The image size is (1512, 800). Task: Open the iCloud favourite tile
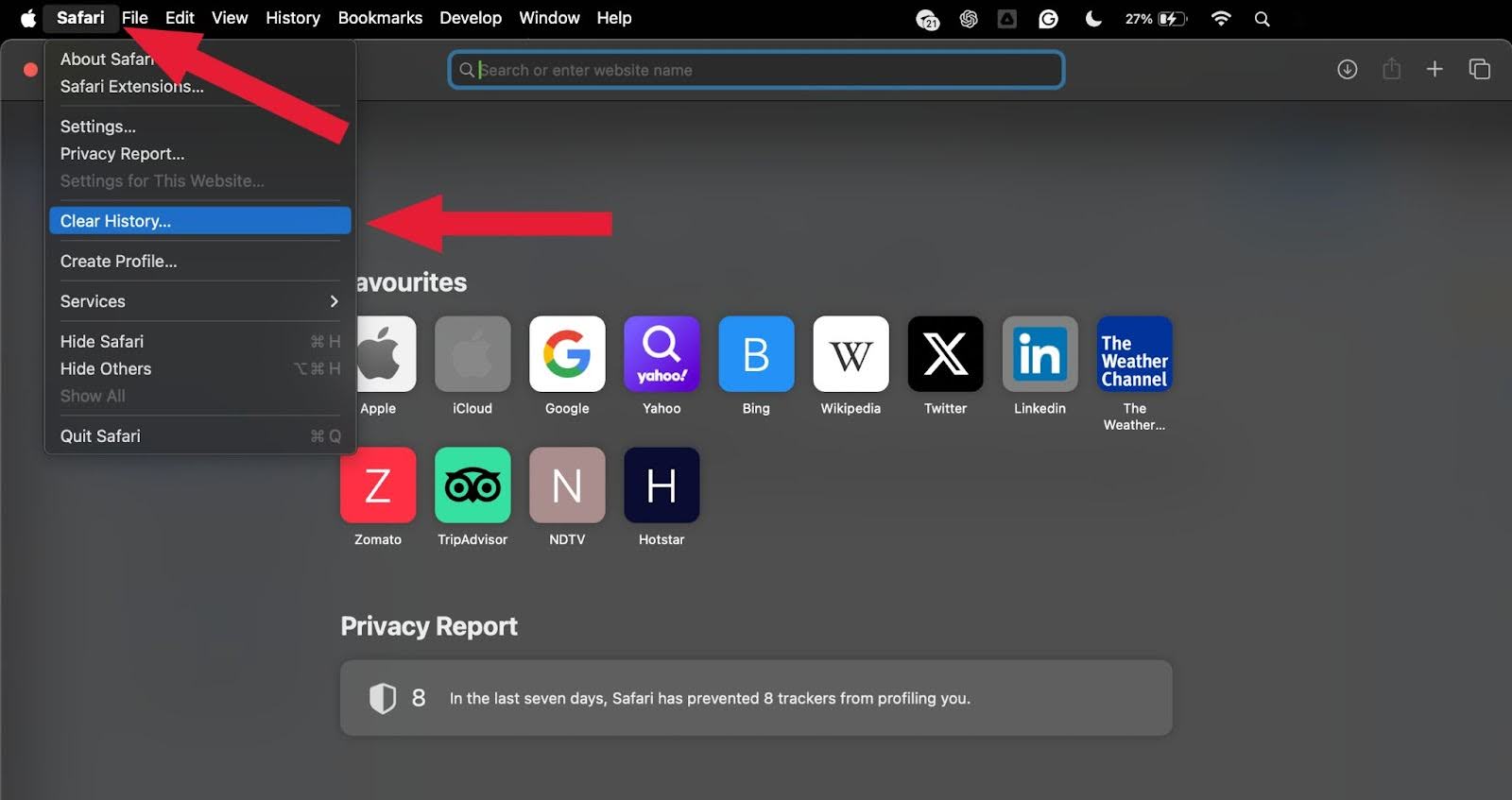[x=472, y=354]
